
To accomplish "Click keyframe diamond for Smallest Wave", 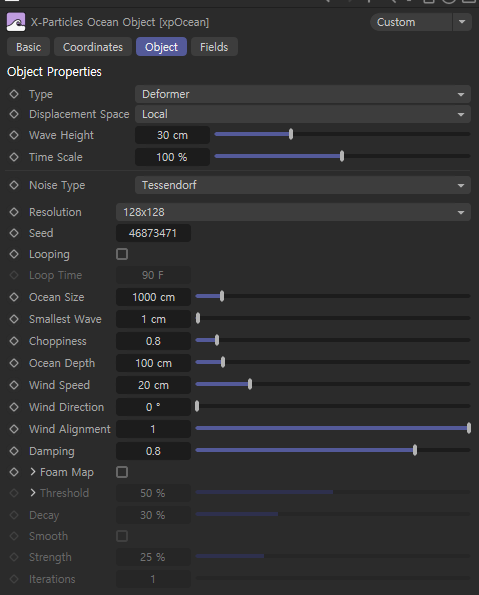I will tap(14, 319).
